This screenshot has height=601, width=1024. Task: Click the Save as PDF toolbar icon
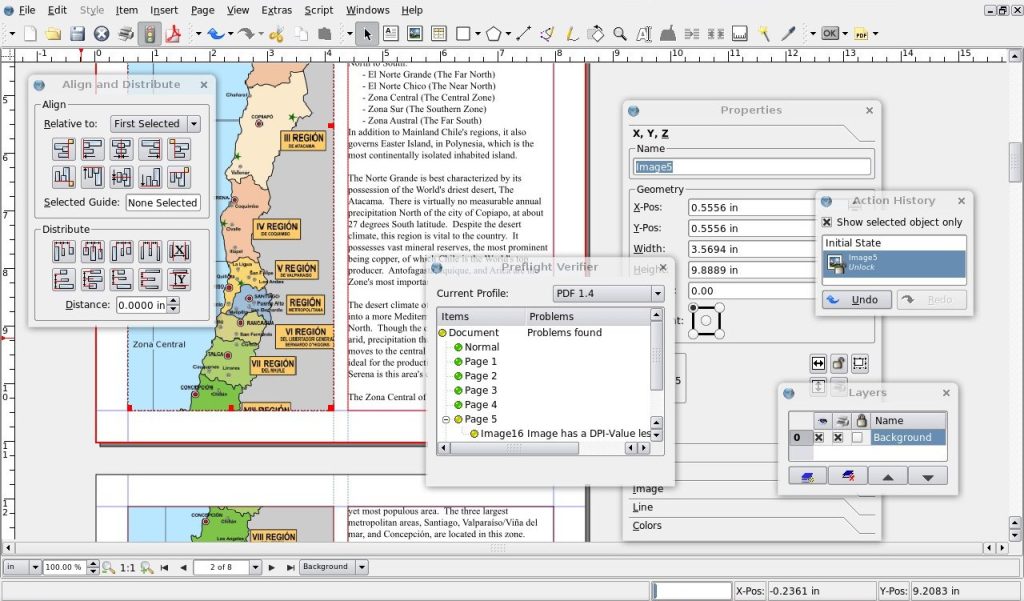coord(173,33)
